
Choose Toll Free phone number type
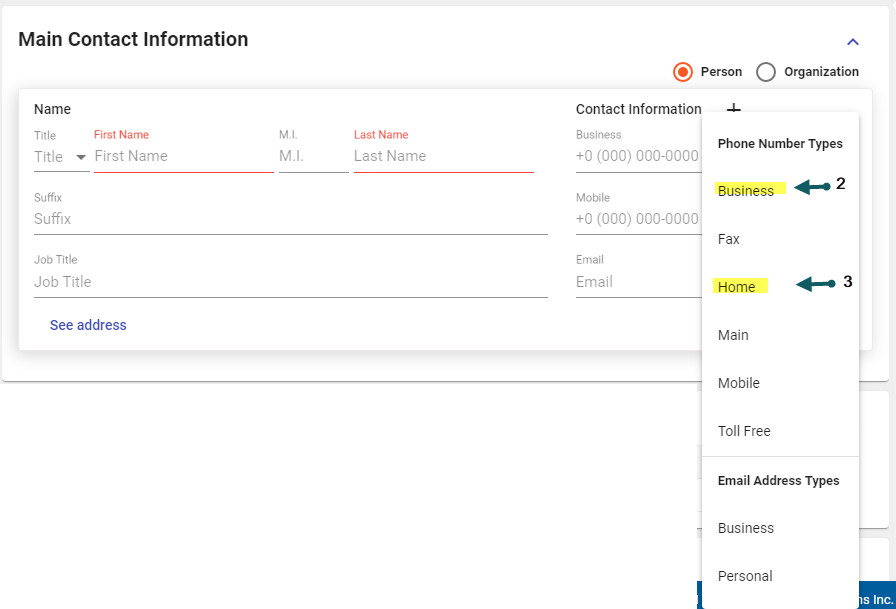(x=744, y=431)
